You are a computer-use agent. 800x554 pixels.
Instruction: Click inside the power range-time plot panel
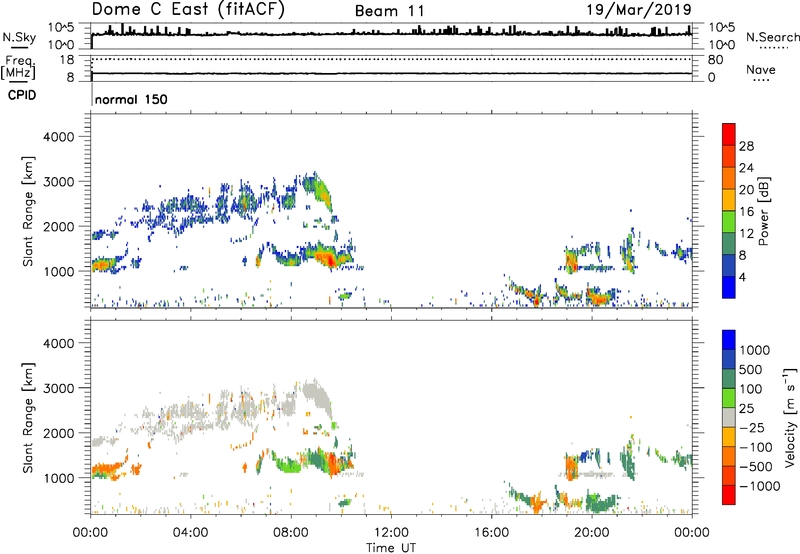[x=391, y=211]
